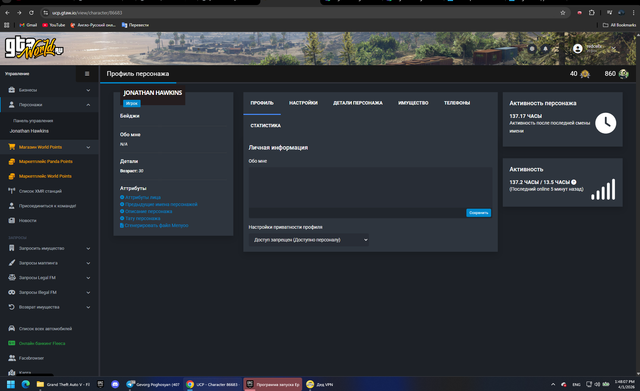Expand the Возврат имущества section
Image resolution: width=640 pixels, height=391 pixels.
pyautogui.click(x=88, y=307)
